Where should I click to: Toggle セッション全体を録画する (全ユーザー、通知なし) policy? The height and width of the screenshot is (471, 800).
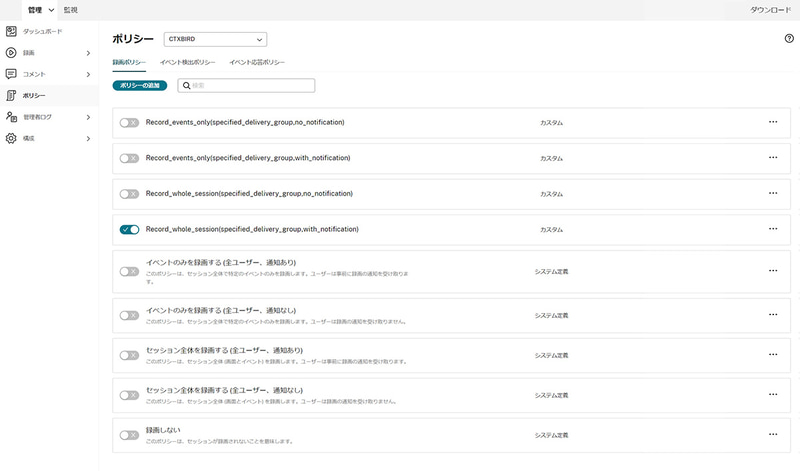click(x=129, y=395)
